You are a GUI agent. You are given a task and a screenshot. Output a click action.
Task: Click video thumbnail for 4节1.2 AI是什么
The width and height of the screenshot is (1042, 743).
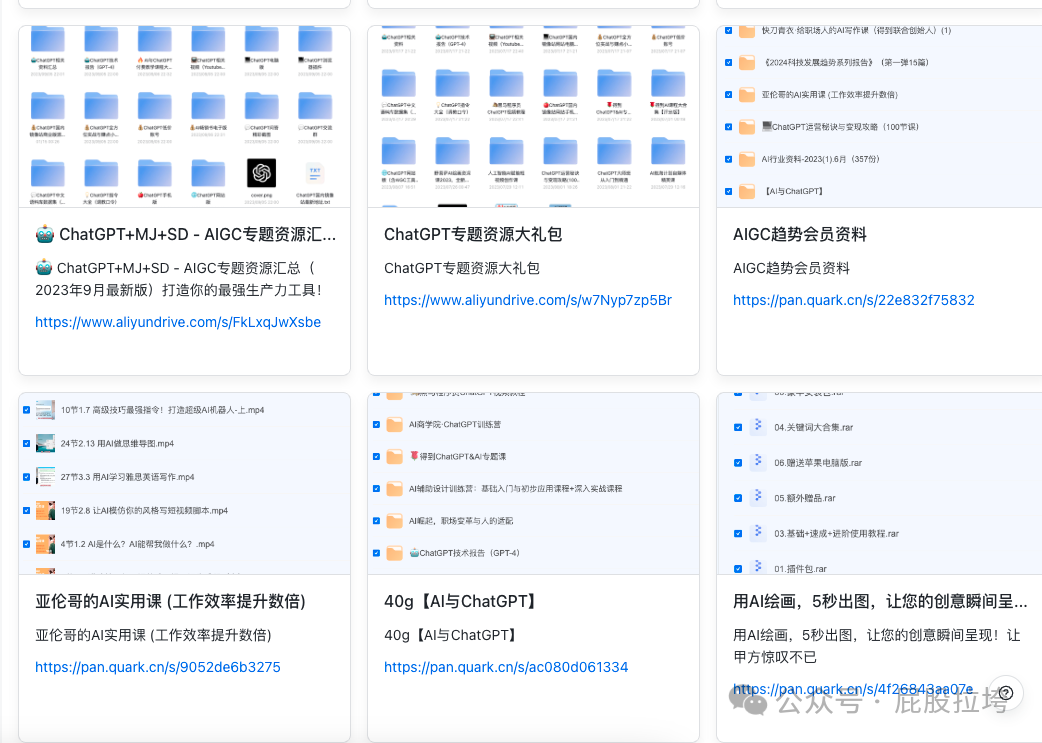click(45, 544)
